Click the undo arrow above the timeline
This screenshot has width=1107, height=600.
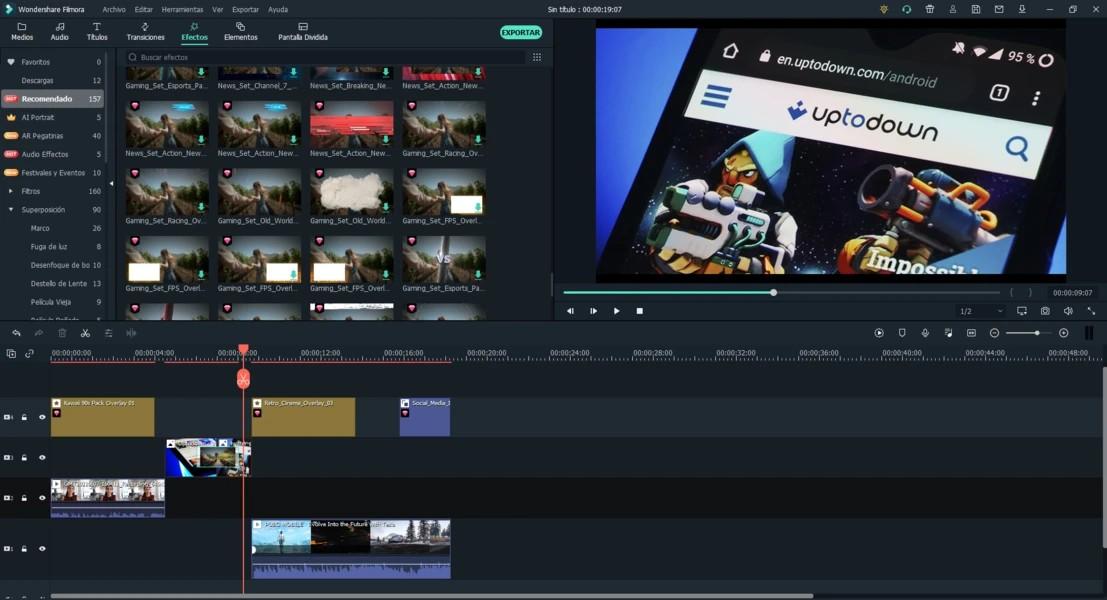pos(16,333)
